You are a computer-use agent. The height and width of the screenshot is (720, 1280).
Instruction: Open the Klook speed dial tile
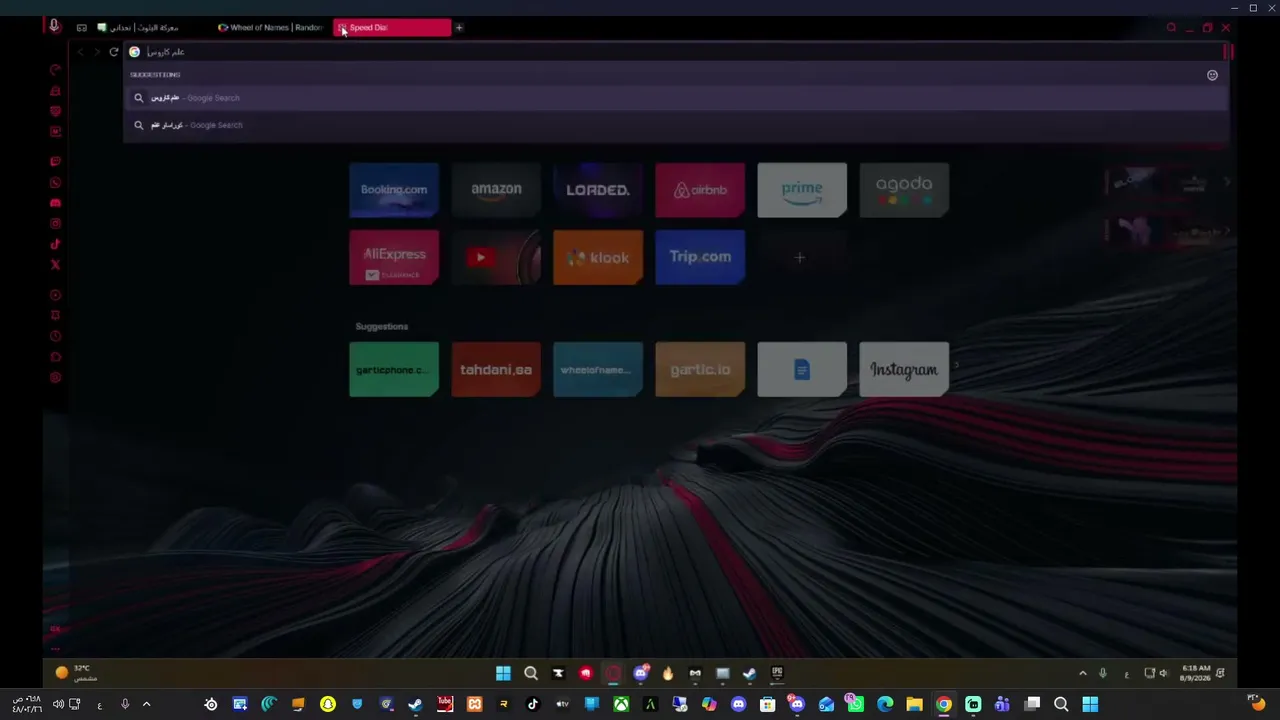[598, 257]
